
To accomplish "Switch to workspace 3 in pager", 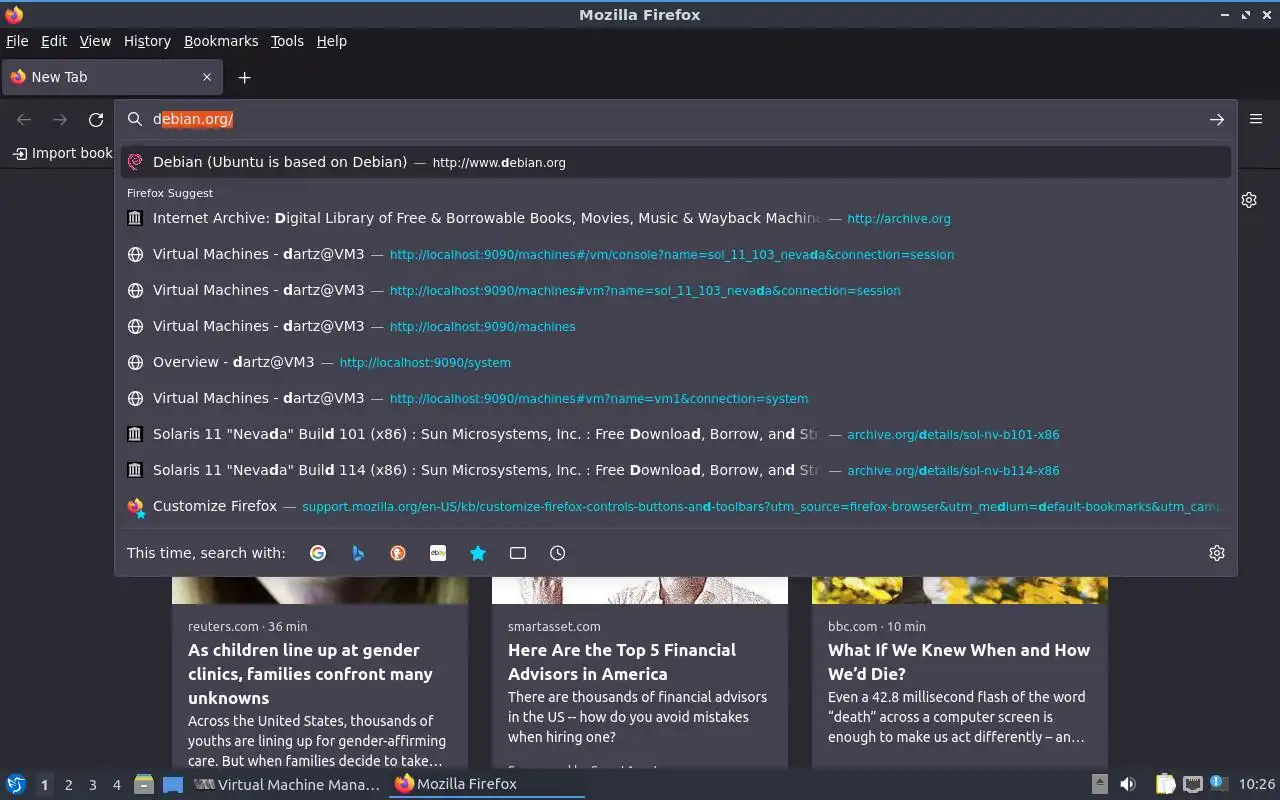I will [x=92, y=785].
